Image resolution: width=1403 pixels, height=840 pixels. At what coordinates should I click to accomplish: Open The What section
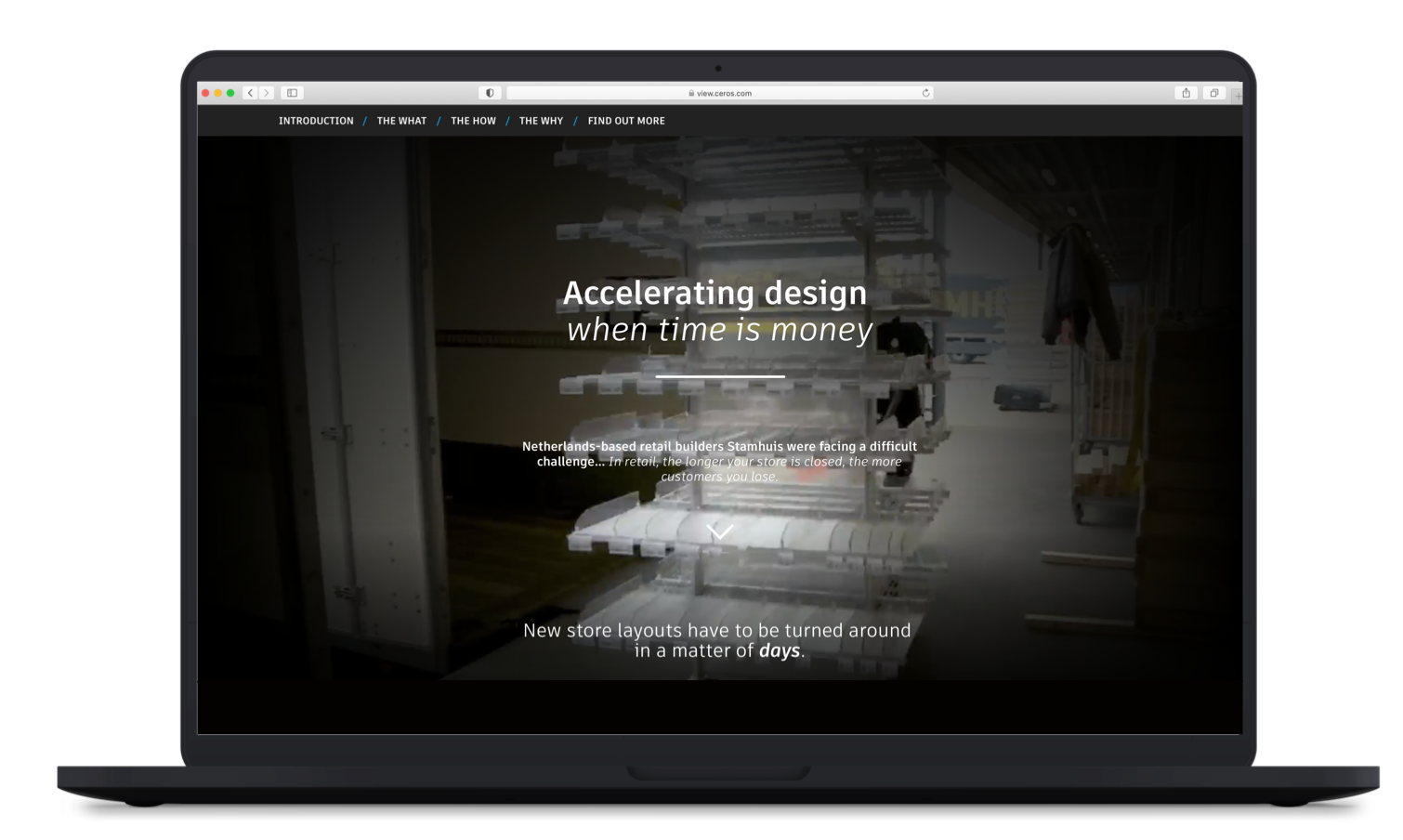coord(401,121)
